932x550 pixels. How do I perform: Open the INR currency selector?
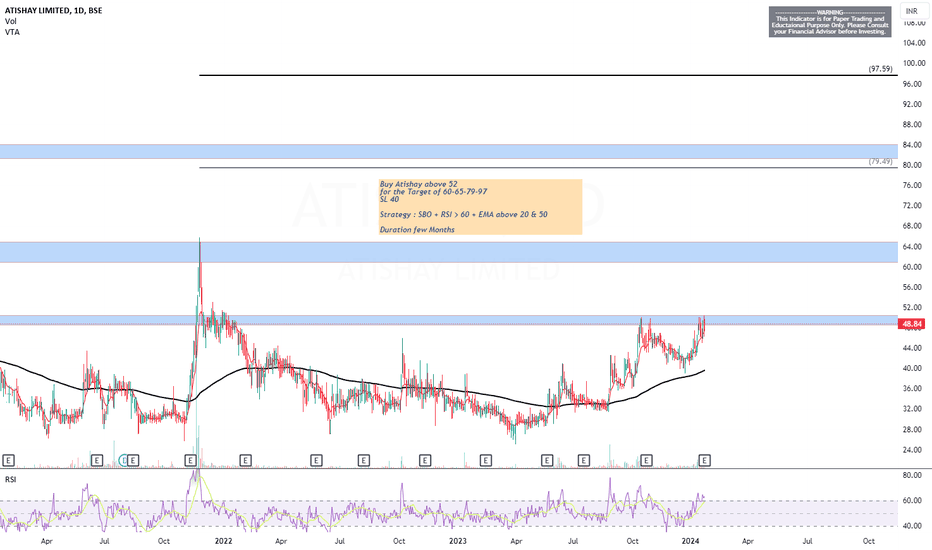pyautogui.click(x=912, y=11)
